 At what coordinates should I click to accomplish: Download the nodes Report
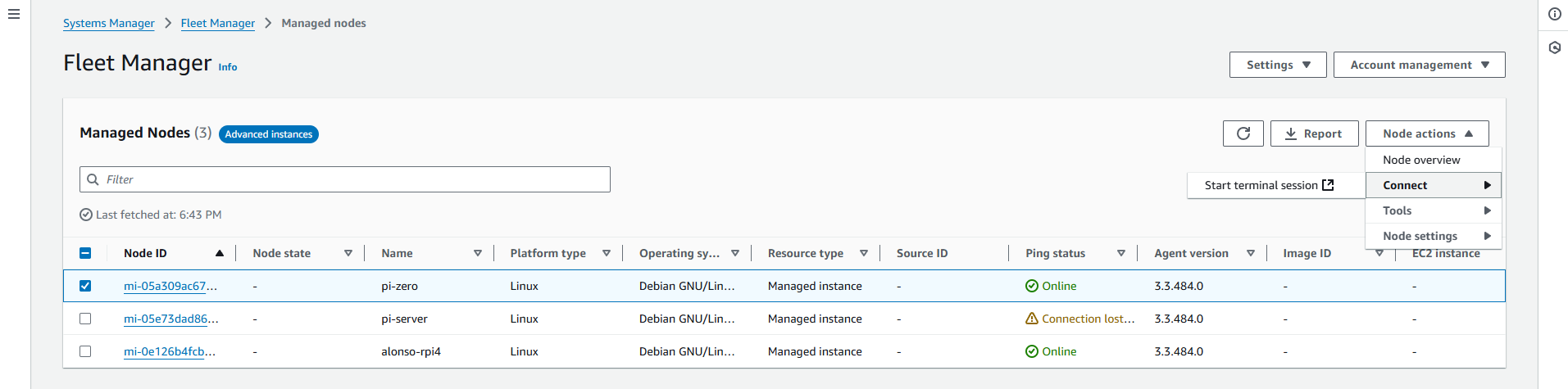(1314, 133)
